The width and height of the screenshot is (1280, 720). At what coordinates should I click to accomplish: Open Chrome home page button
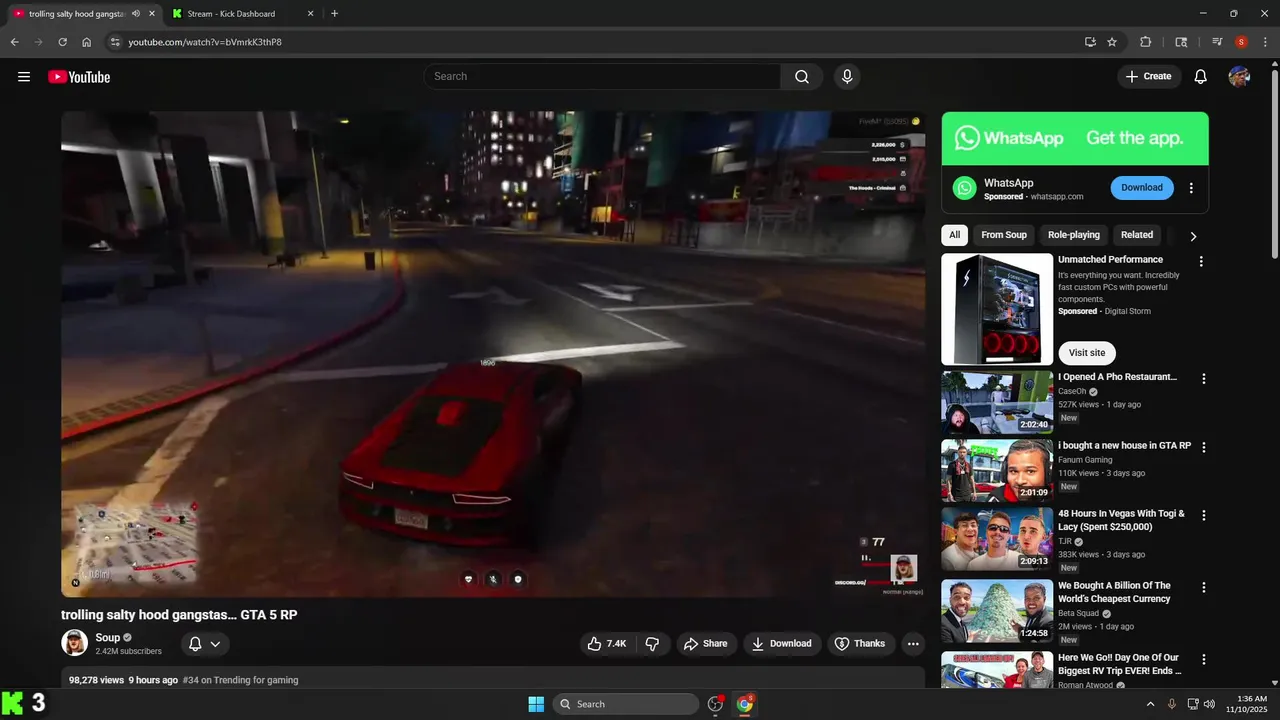point(87,42)
